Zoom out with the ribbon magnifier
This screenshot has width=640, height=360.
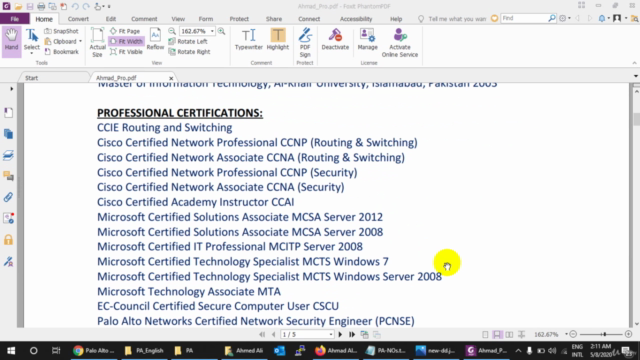click(172, 31)
